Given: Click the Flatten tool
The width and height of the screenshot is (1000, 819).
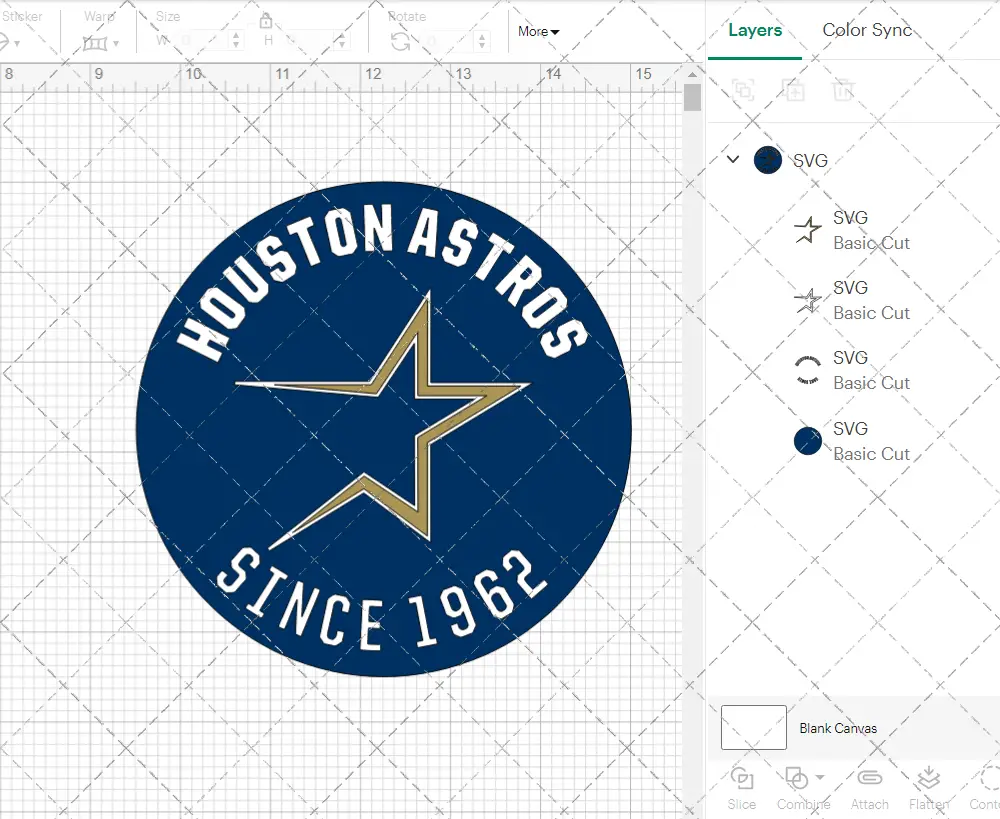Looking at the screenshot, I should pos(929,788).
